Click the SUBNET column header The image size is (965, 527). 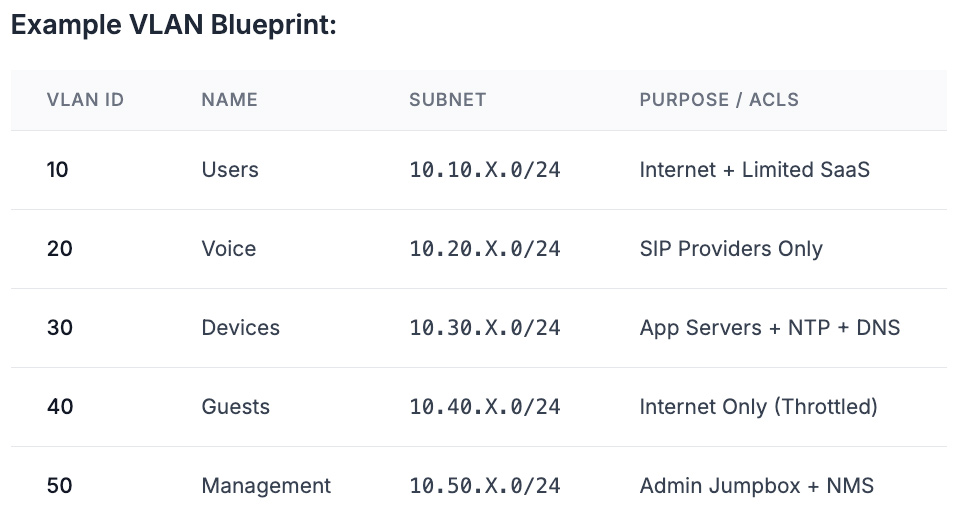click(447, 100)
